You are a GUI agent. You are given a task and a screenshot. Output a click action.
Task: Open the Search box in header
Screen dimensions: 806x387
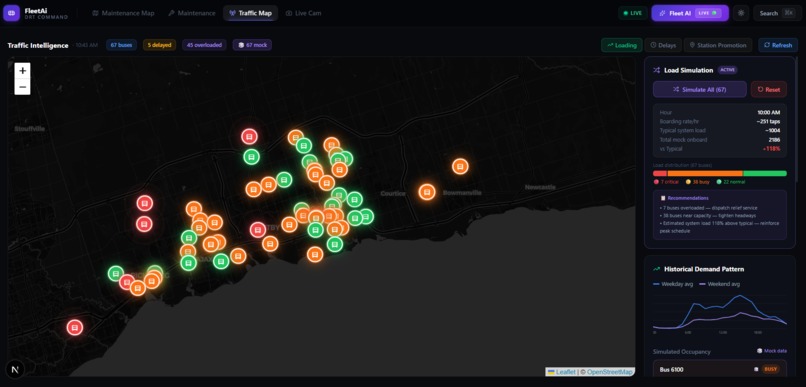776,13
